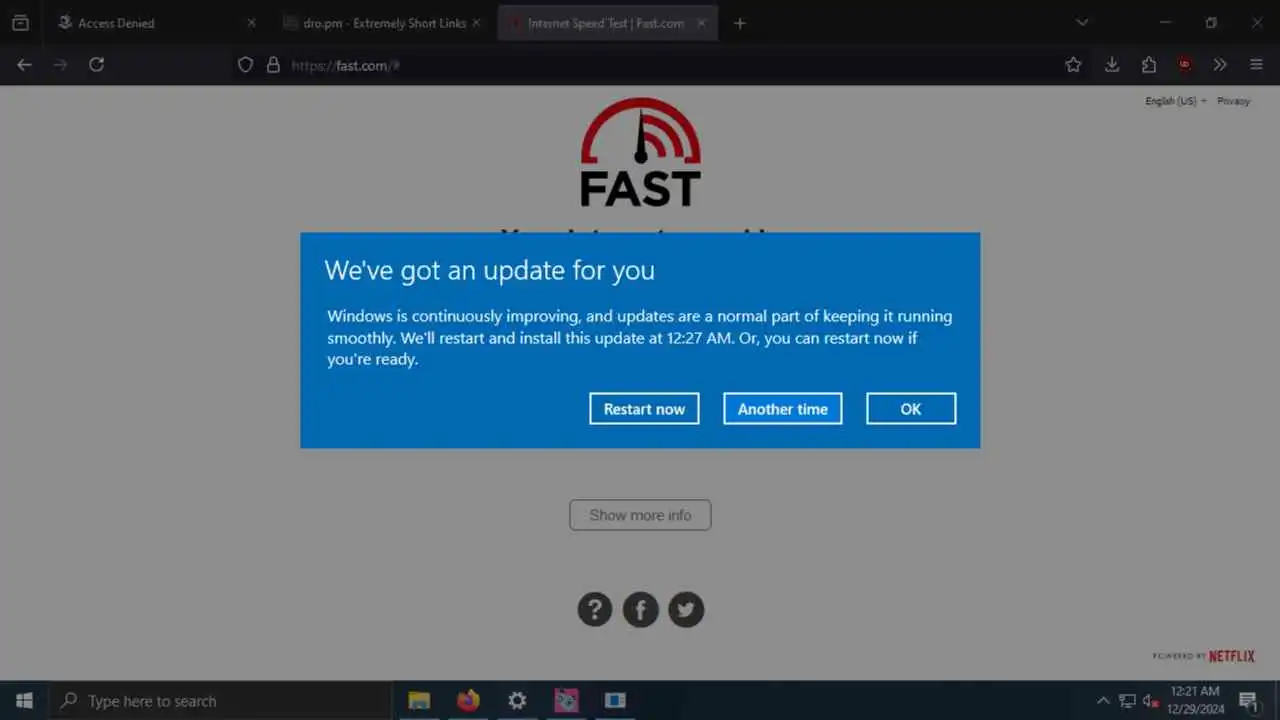Open a new browser tab
1280x720 pixels.
tap(740, 23)
